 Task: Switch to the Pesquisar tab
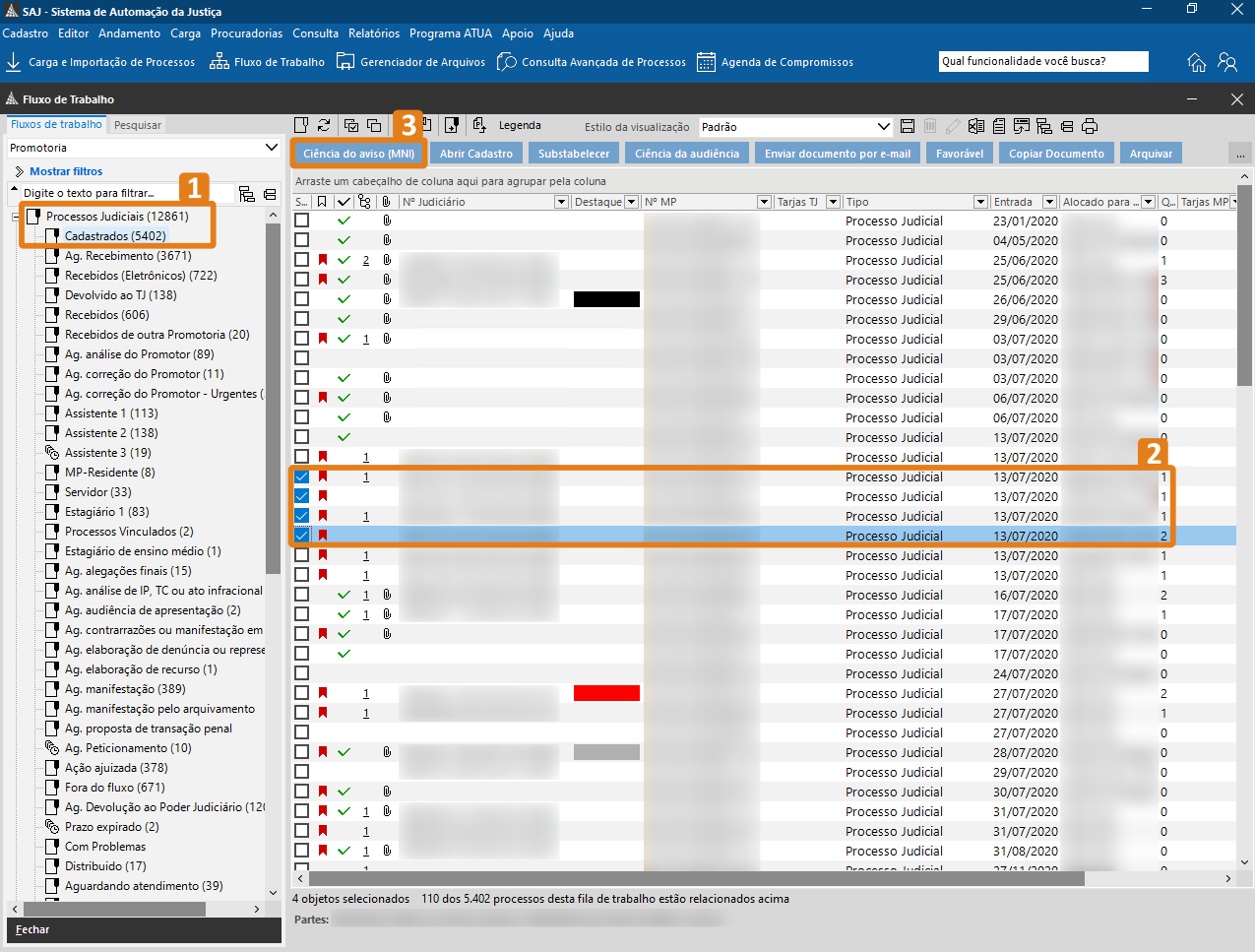[x=138, y=125]
